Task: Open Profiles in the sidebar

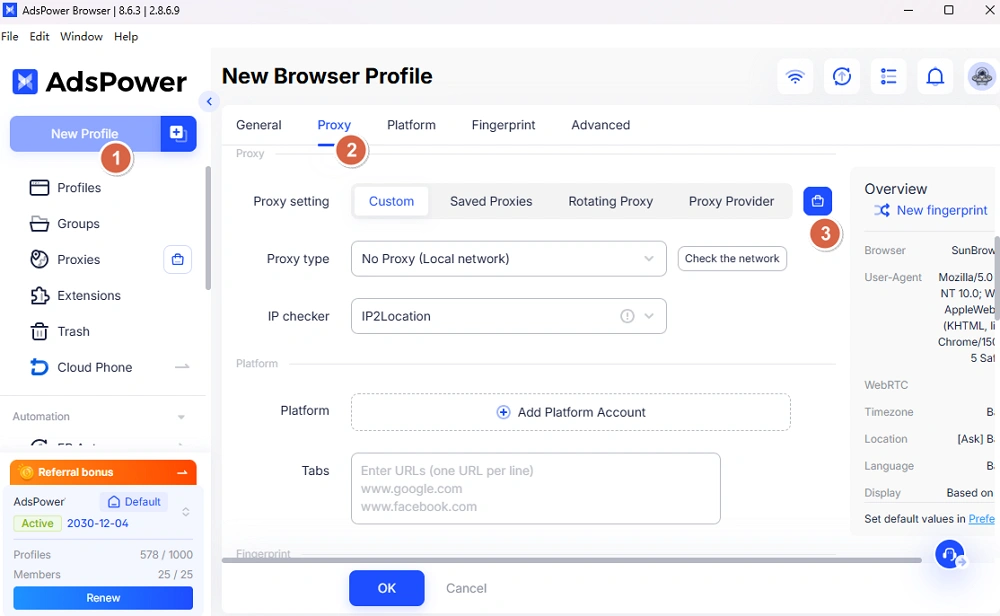Action: tap(79, 187)
